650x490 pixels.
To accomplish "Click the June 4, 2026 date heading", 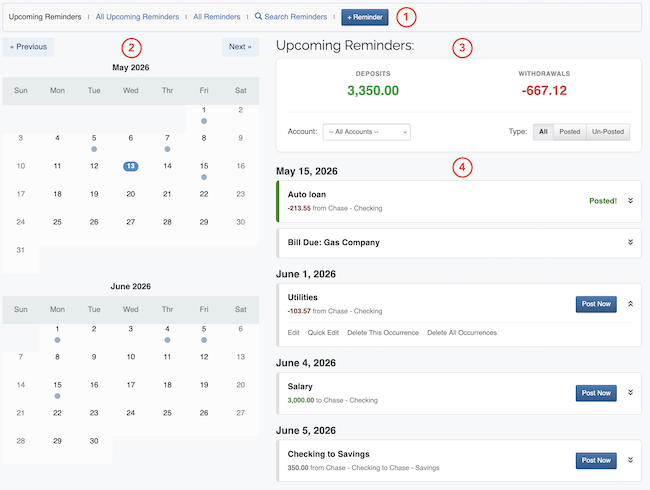I will click(x=306, y=363).
